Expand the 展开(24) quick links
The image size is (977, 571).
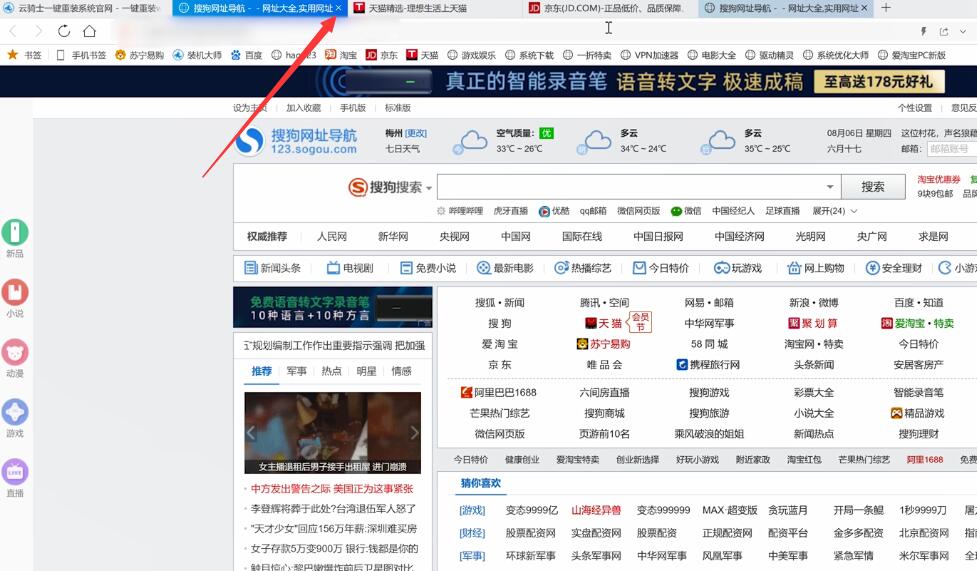(x=835, y=211)
